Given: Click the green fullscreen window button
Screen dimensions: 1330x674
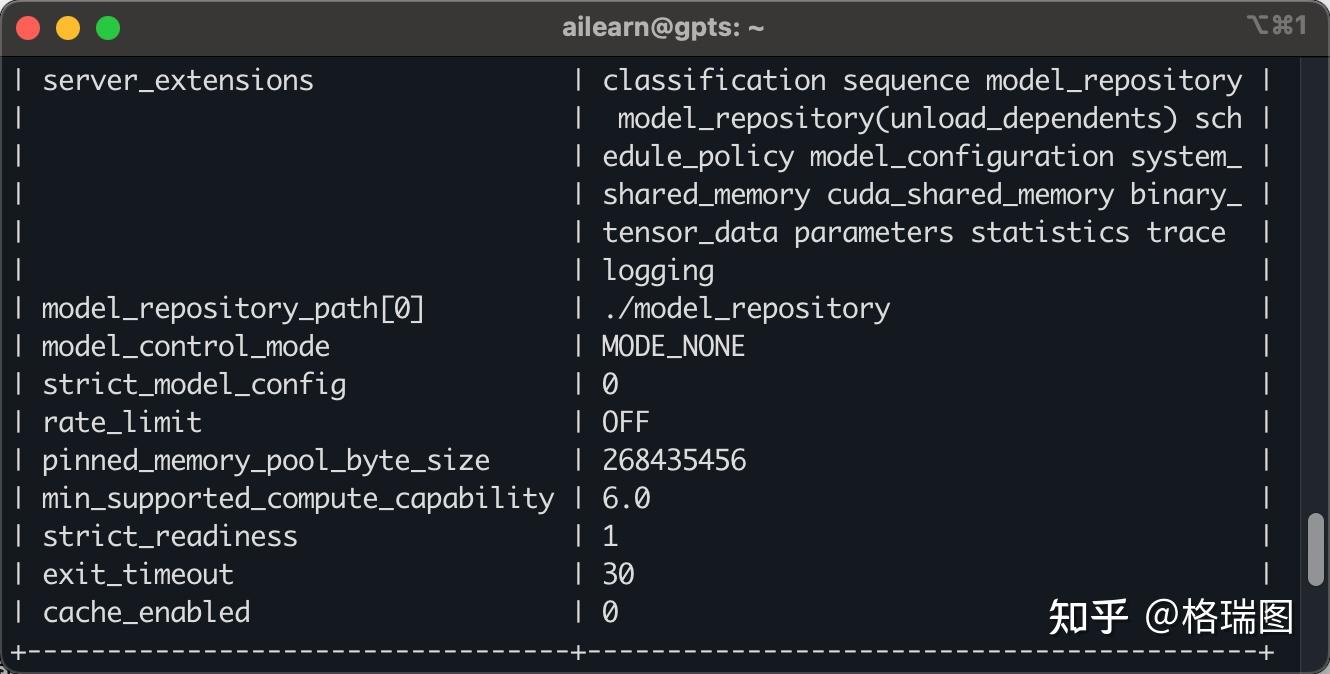Looking at the screenshot, I should [x=107, y=28].
